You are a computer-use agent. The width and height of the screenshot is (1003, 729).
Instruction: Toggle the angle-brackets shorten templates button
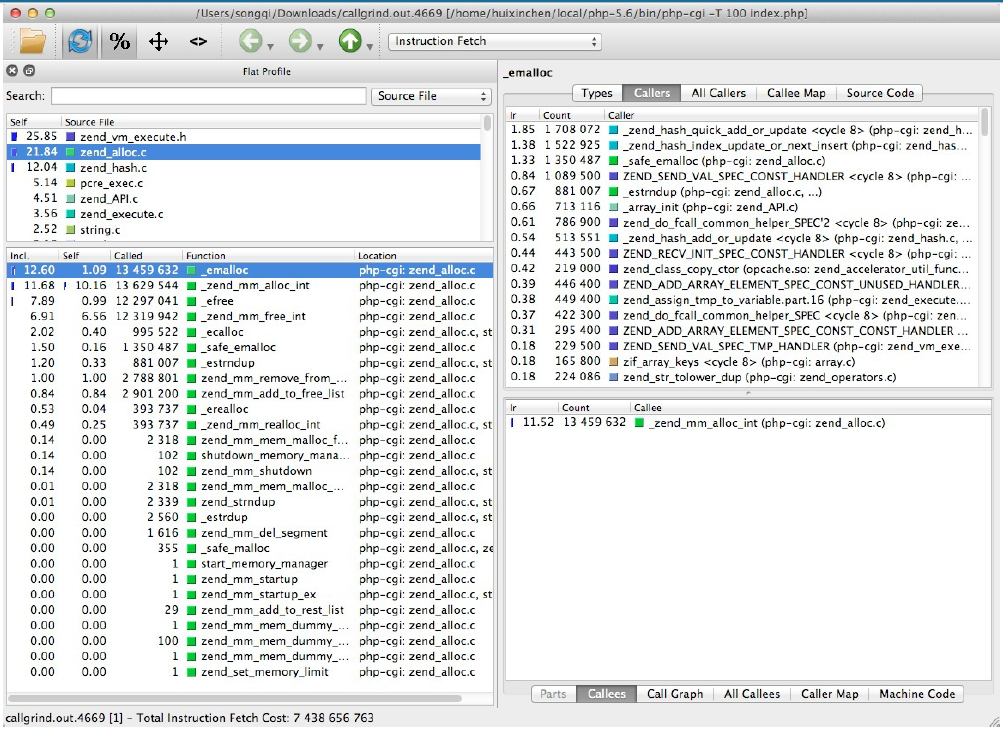[x=198, y=42]
